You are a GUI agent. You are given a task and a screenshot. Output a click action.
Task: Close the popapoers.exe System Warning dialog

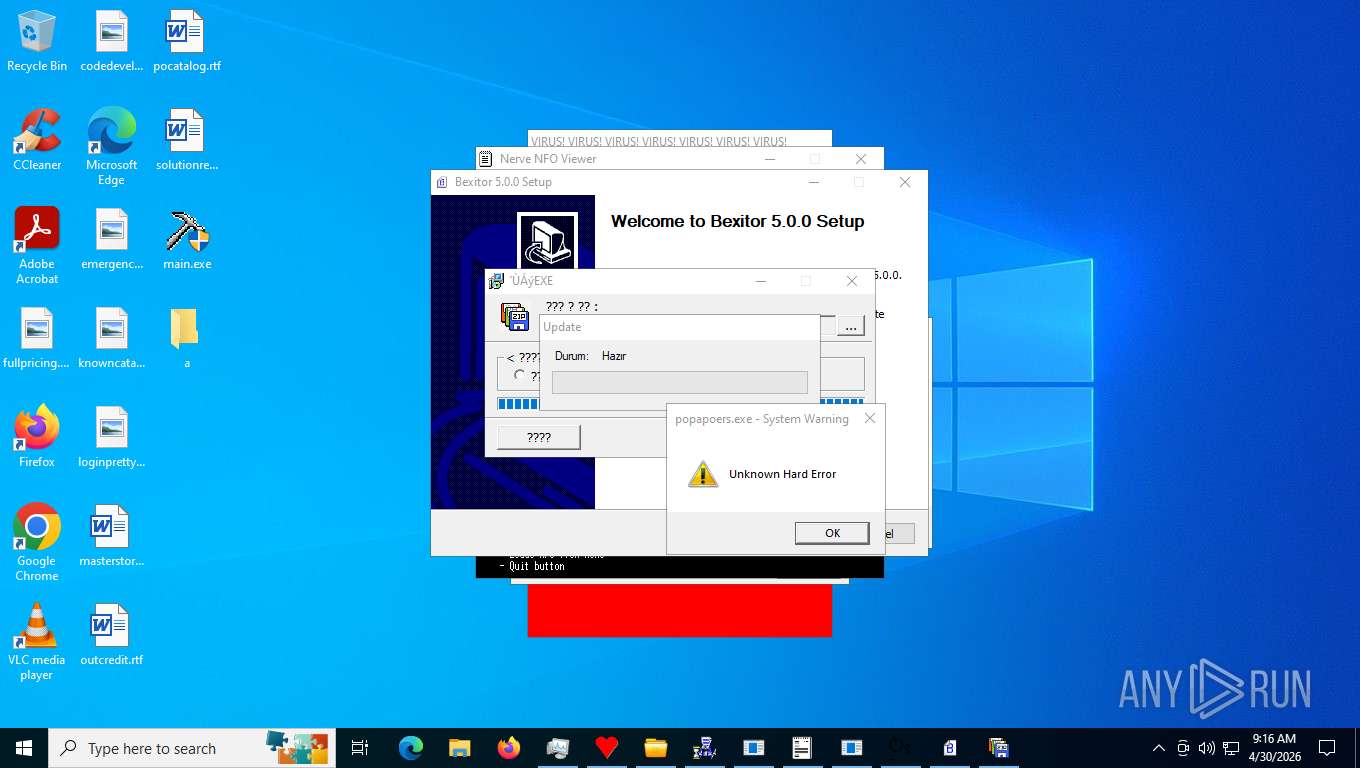(870, 419)
